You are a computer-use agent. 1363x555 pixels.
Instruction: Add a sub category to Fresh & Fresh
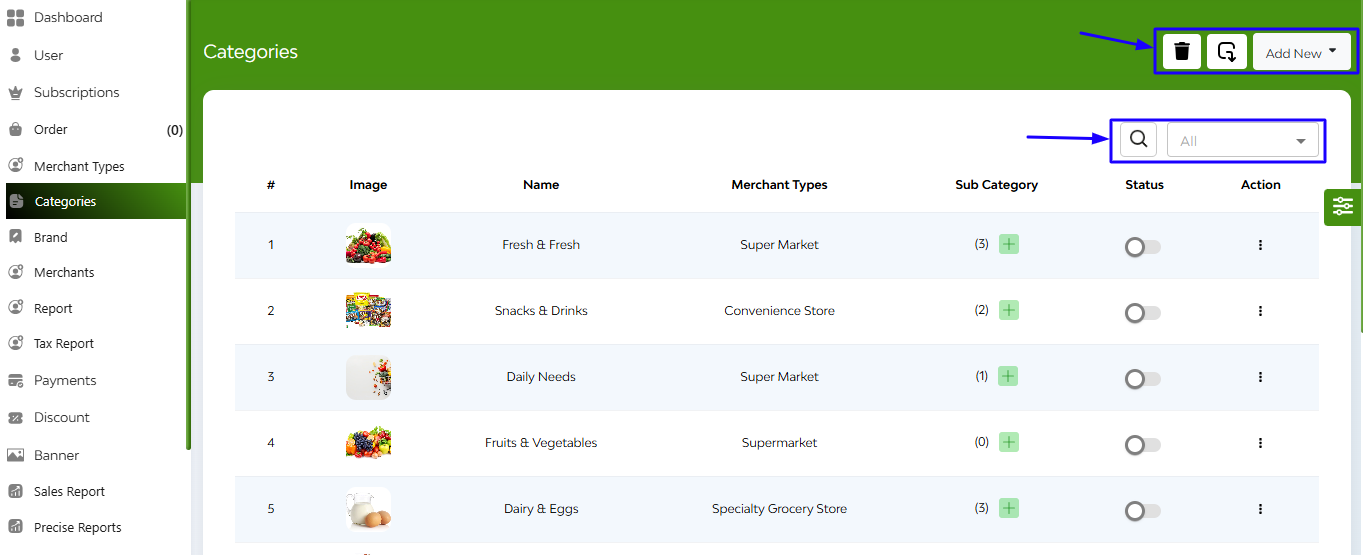1009,244
